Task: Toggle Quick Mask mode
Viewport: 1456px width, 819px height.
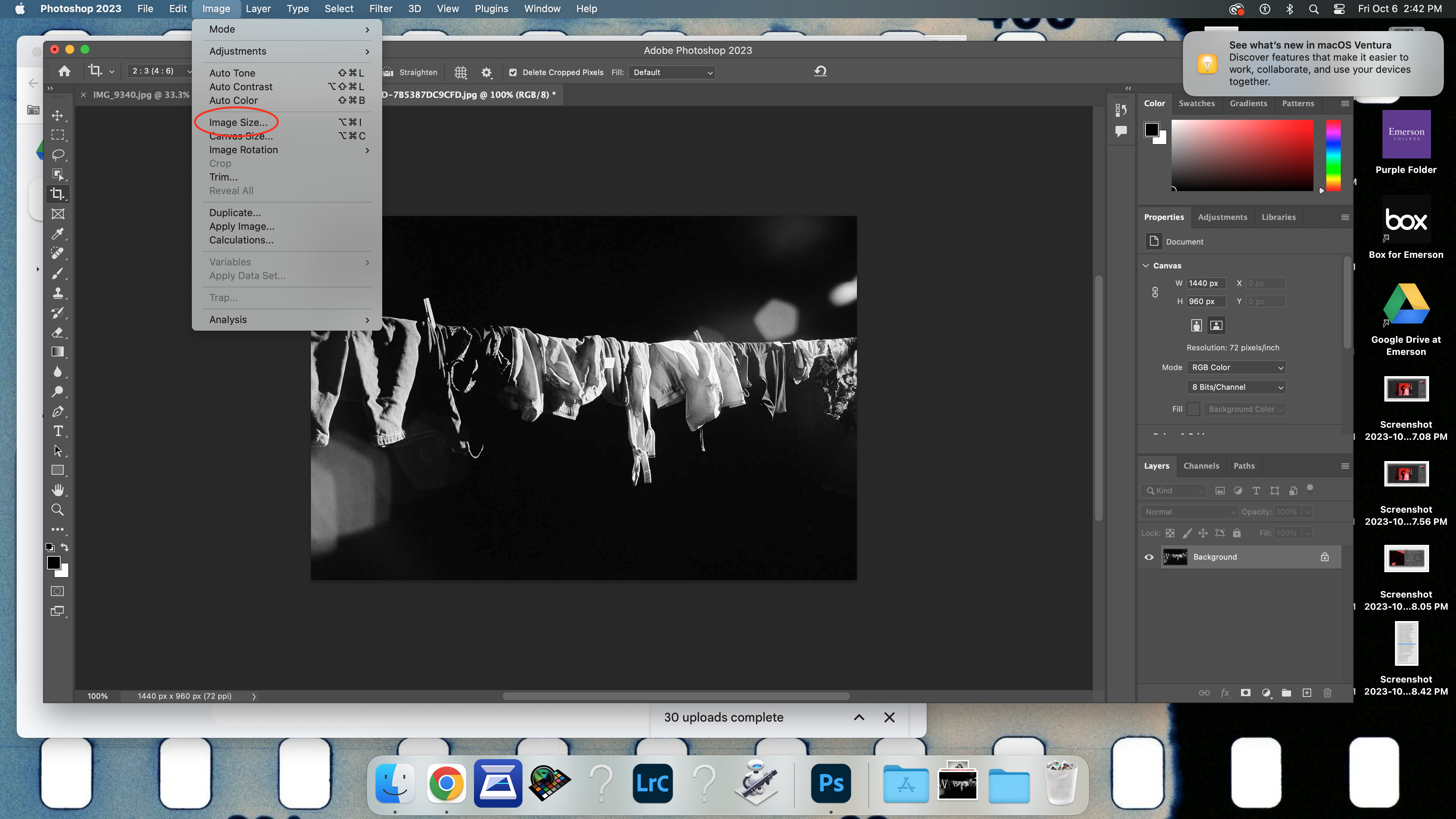Action: coord(58,591)
